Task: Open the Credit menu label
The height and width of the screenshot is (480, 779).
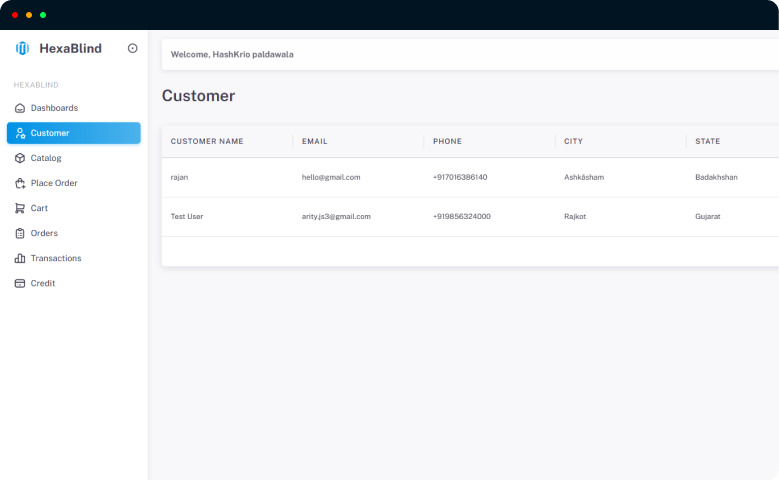Action: [x=43, y=283]
